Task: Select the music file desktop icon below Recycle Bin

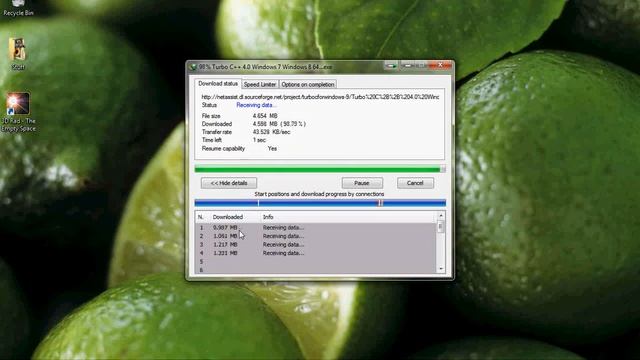Action: tap(18, 53)
